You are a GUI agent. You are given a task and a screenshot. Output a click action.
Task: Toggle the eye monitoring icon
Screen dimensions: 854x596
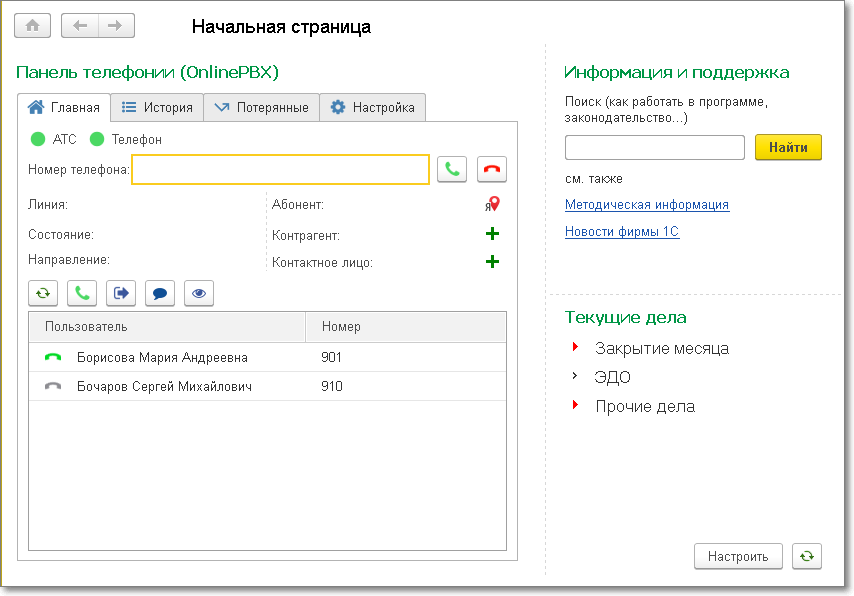point(199,293)
